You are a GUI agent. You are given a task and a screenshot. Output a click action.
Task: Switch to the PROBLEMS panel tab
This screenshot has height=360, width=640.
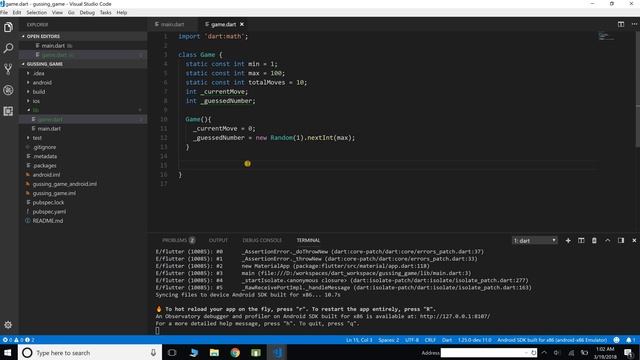tap(178, 240)
